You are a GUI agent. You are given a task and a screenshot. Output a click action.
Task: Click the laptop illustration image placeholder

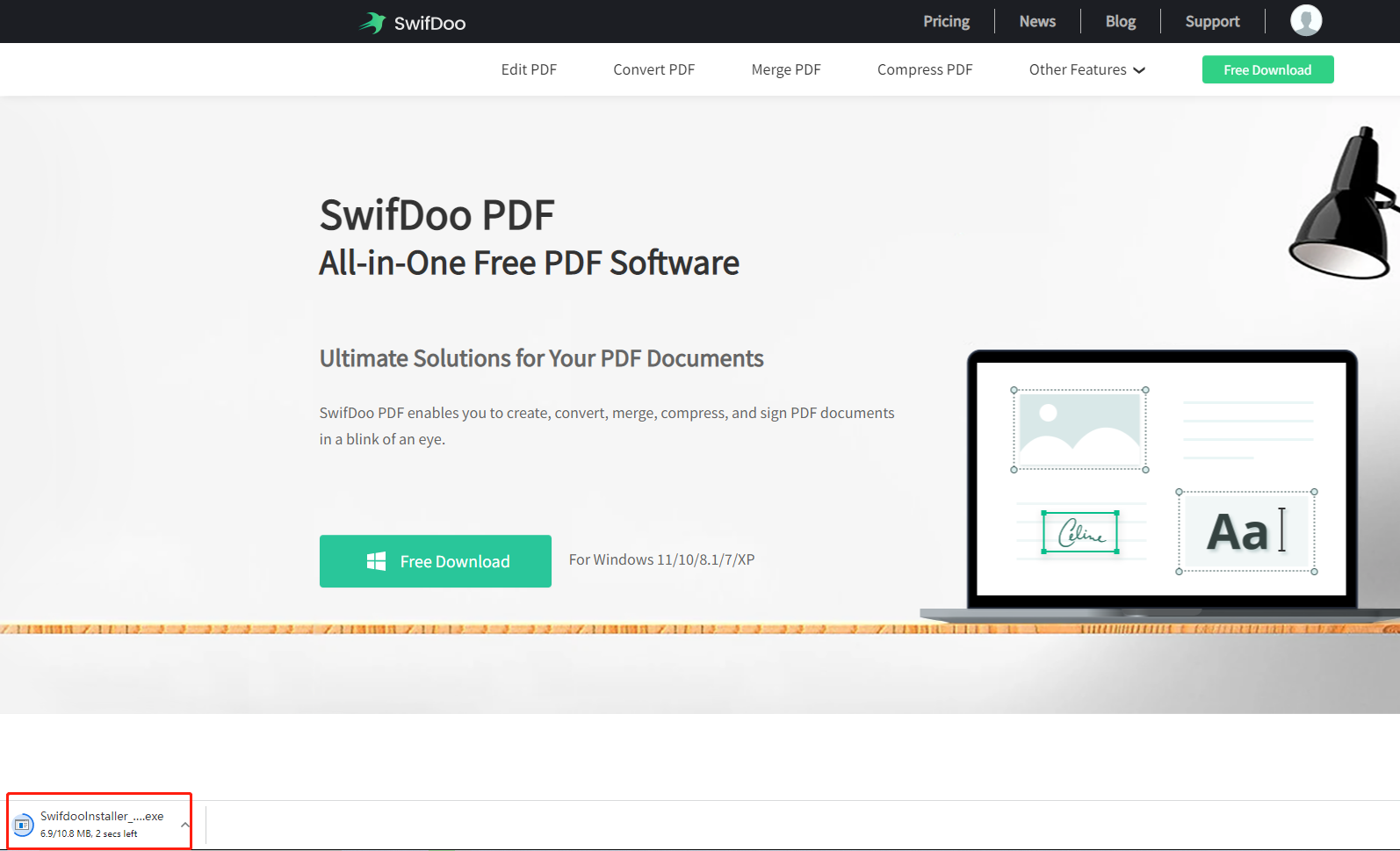pyautogui.click(x=1079, y=429)
